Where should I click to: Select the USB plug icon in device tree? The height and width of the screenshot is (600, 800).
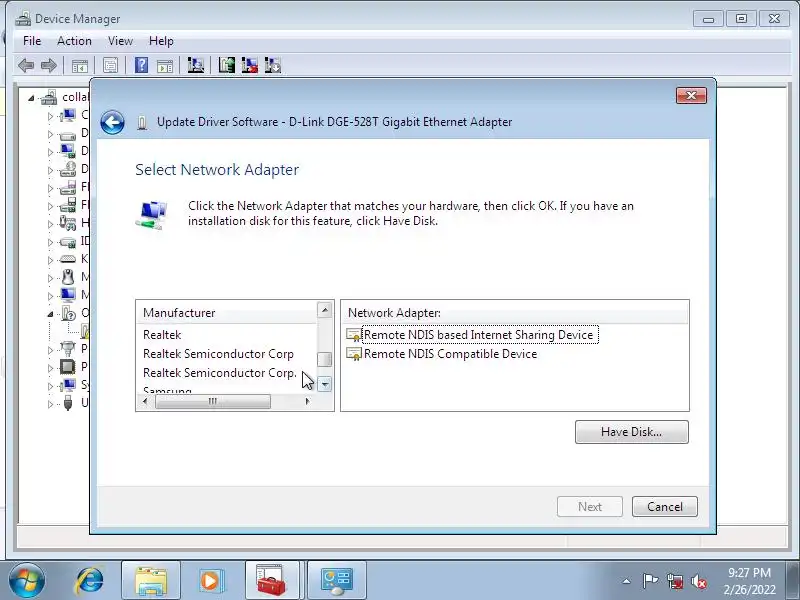(68, 403)
